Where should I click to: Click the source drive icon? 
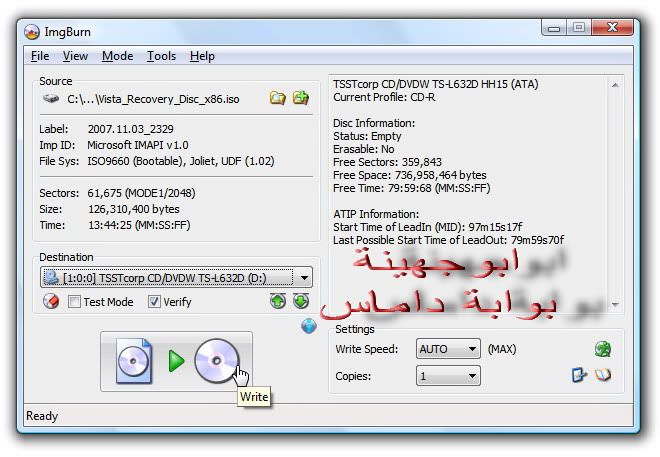[x=51, y=99]
